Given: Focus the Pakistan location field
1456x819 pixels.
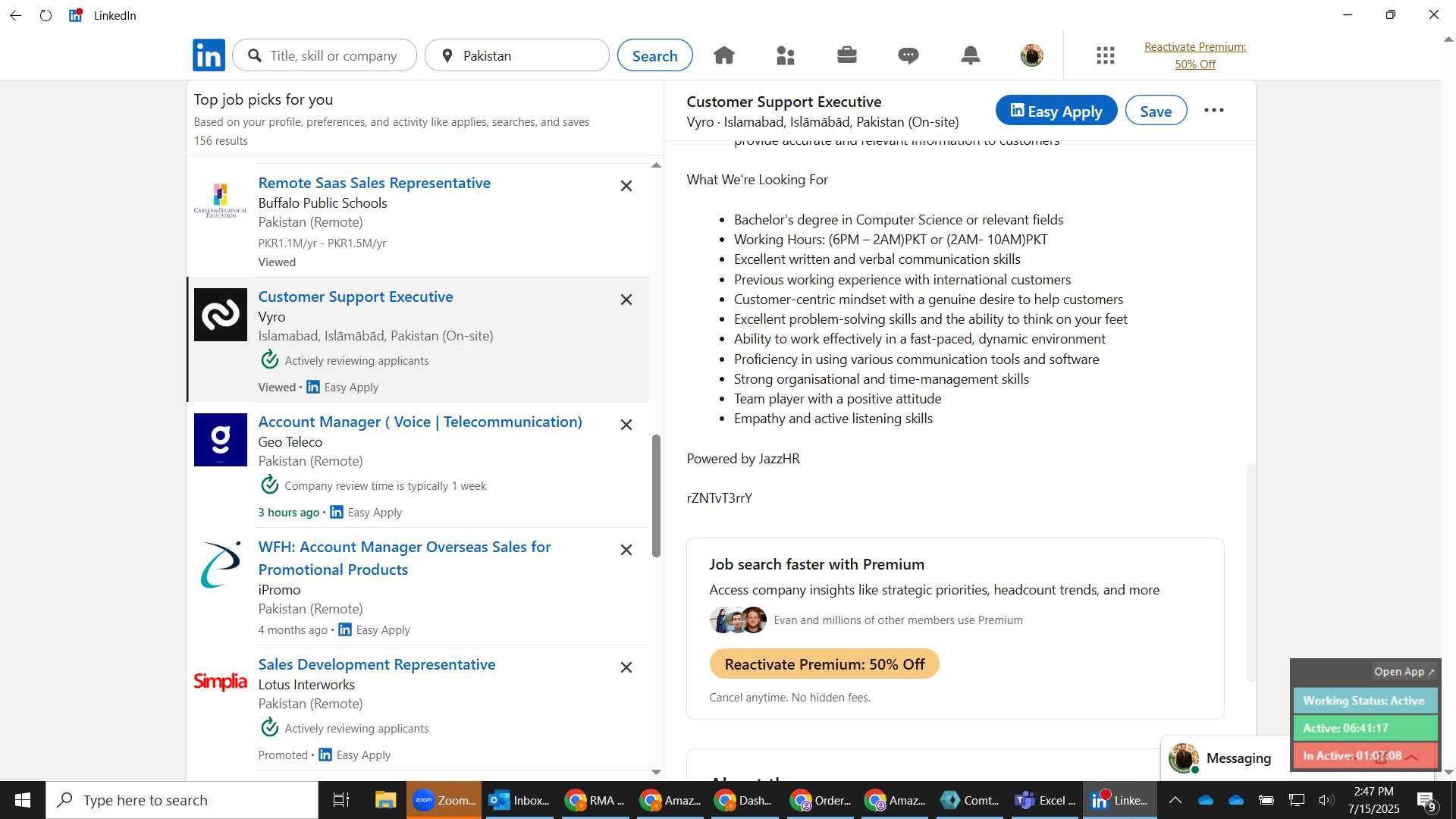Looking at the screenshot, I should 517,55.
